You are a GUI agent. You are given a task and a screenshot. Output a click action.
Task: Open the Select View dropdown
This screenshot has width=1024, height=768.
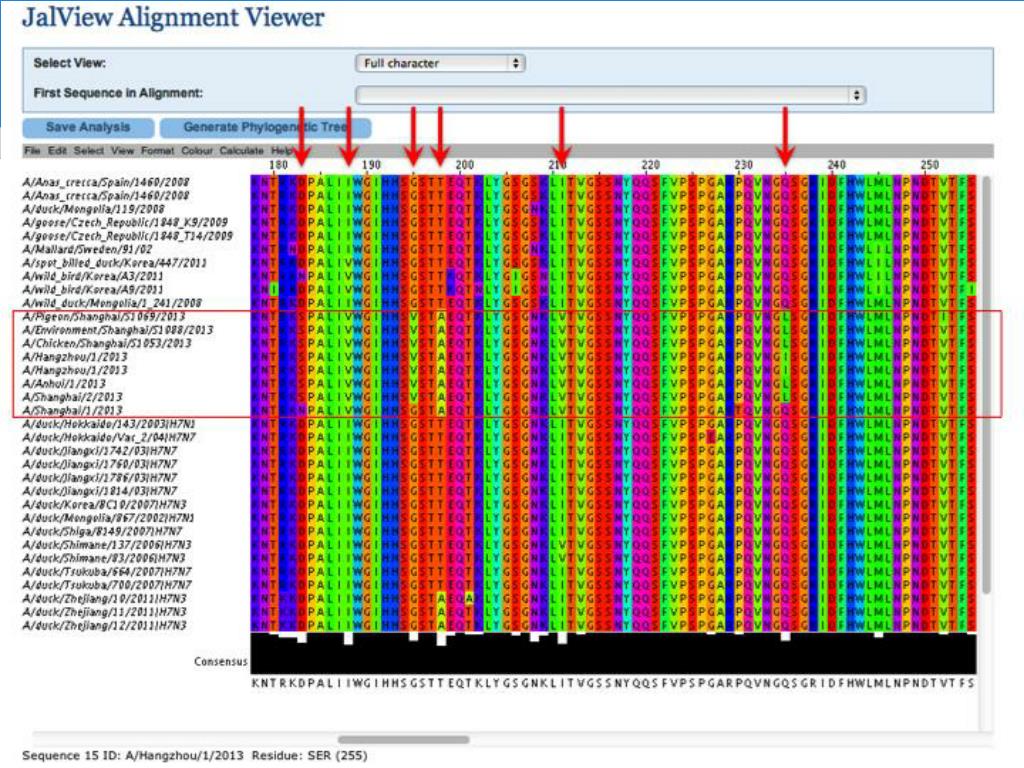pos(440,63)
